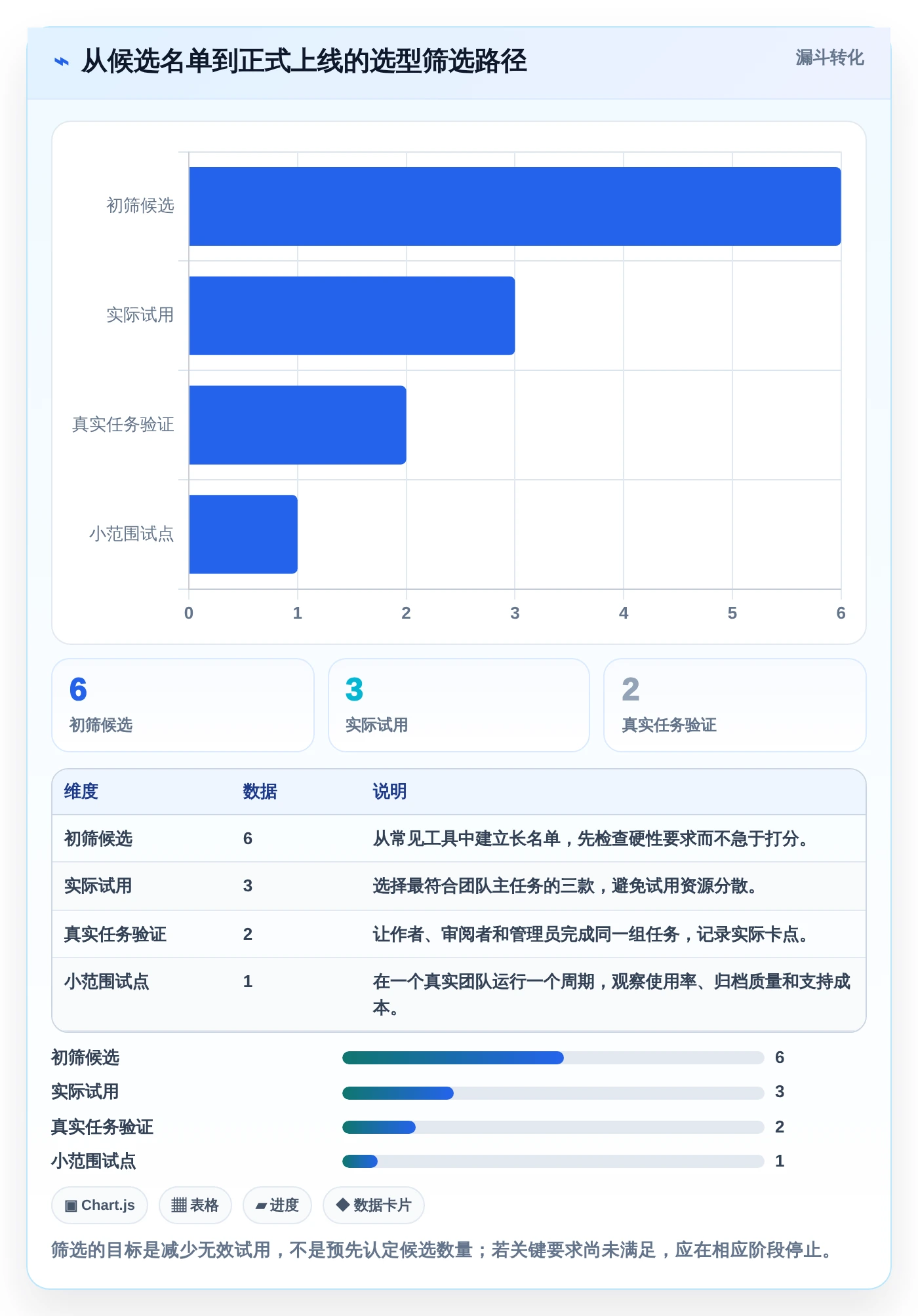The width and height of the screenshot is (918, 1316).
Task: Click the 小范围试点 bar in chart
Action: [243, 534]
